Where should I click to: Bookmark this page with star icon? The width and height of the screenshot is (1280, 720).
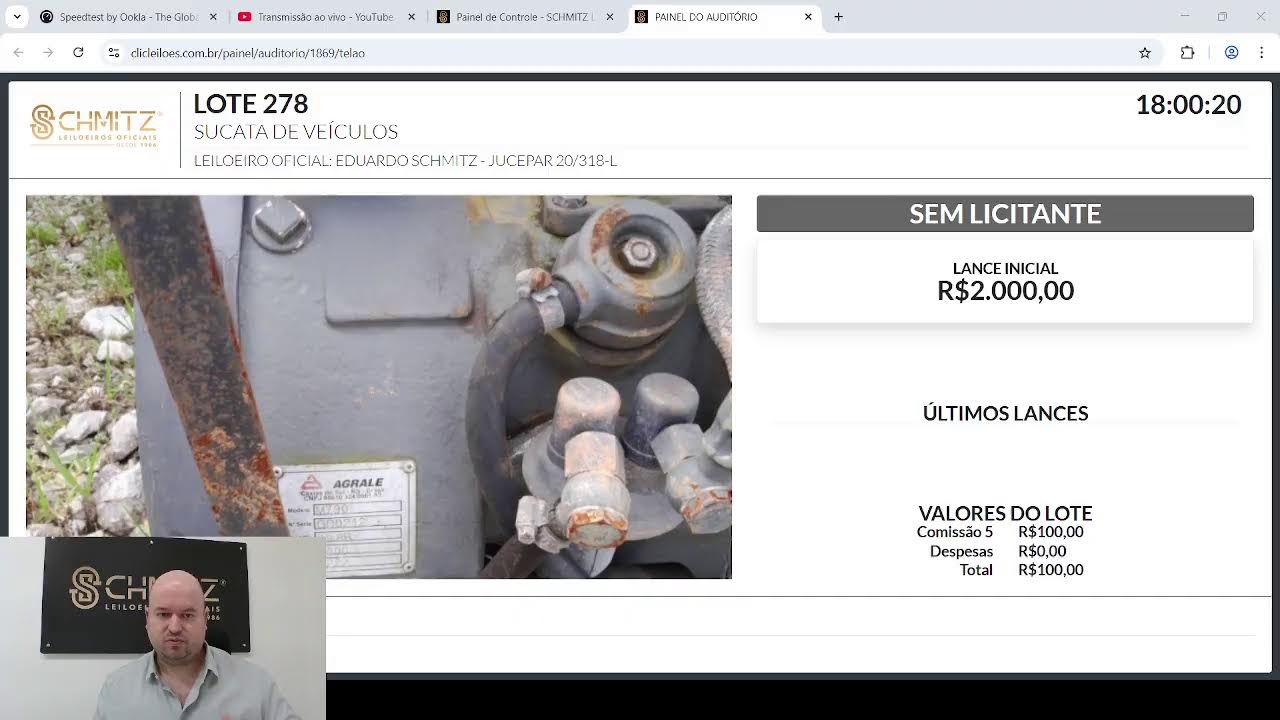1145,52
